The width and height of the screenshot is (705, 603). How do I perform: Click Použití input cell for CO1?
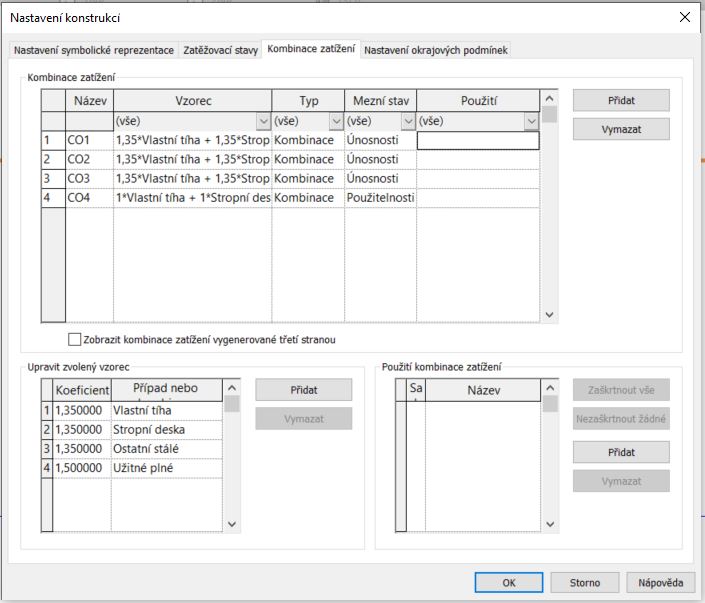pyautogui.click(x=477, y=141)
